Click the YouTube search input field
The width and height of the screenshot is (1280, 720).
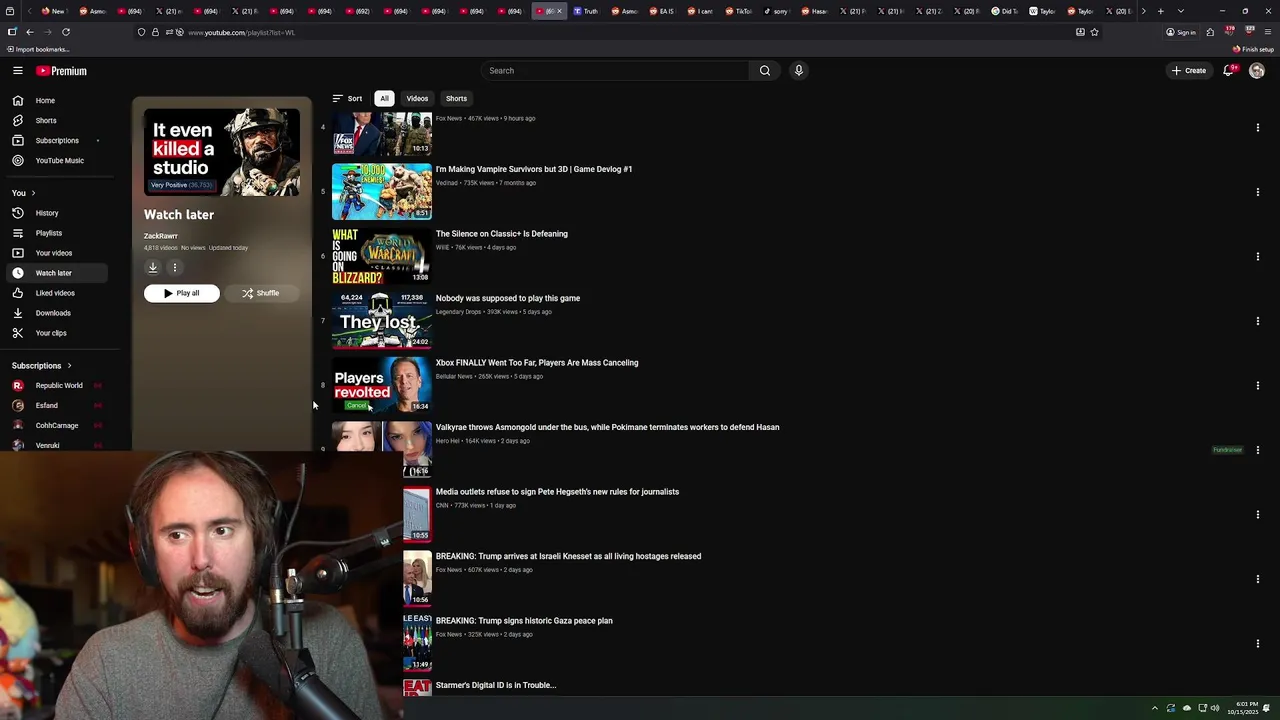coord(615,70)
